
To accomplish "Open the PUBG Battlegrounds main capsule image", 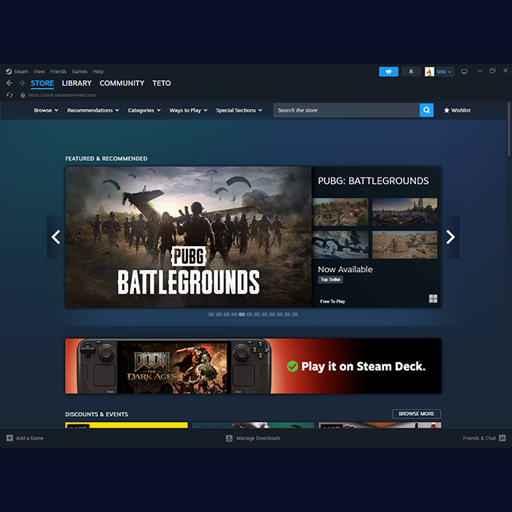I will tap(188, 237).
